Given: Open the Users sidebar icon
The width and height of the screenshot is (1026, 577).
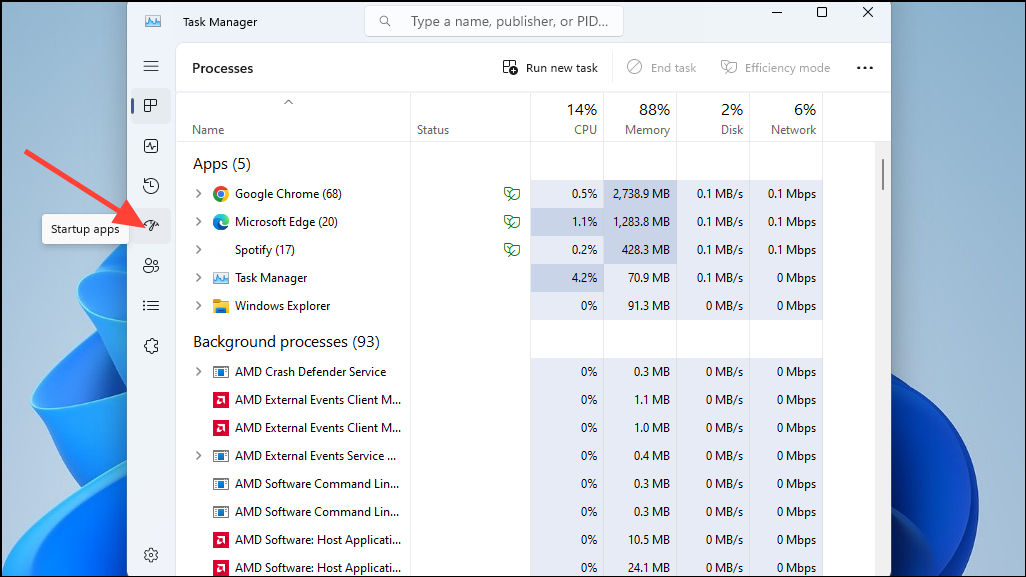Looking at the screenshot, I should (x=151, y=266).
